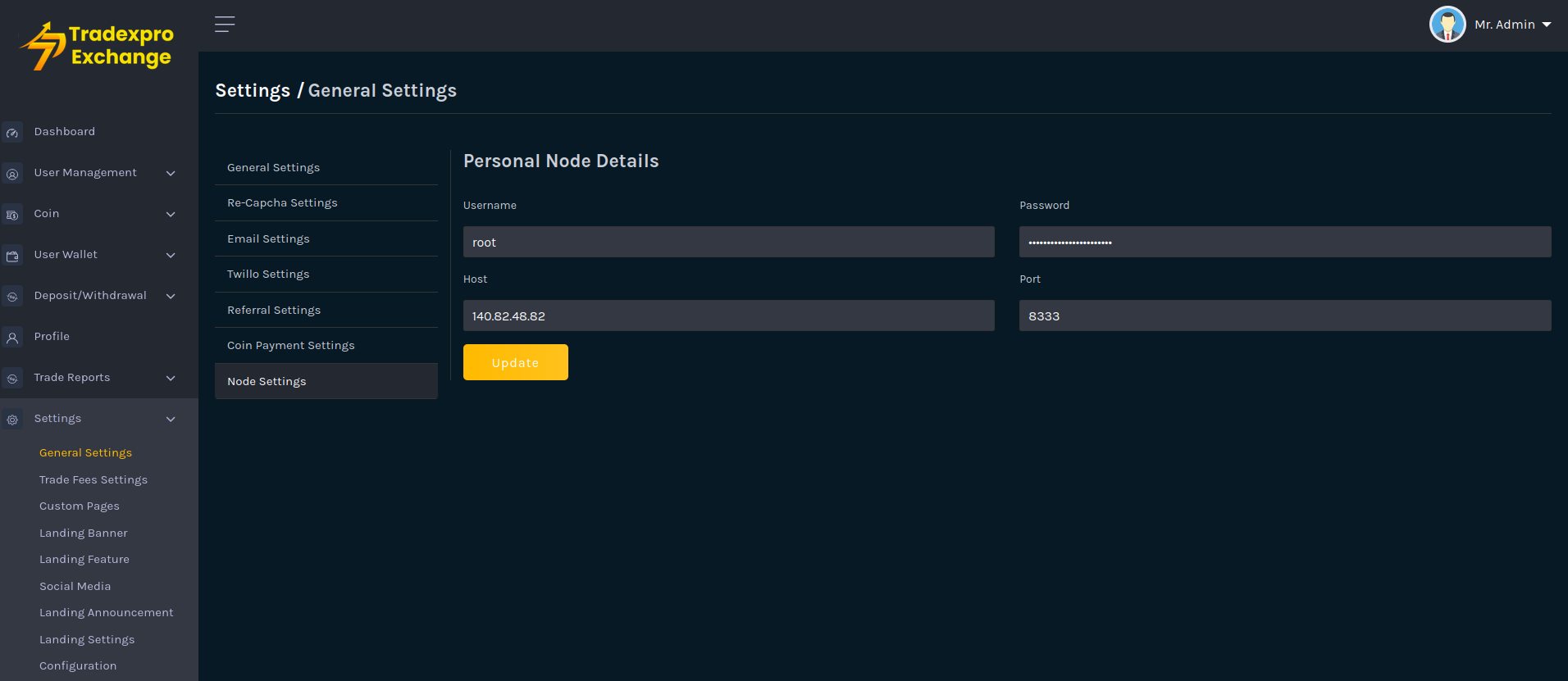The image size is (1568, 681).
Task: Click the User Management sidebar icon
Action: point(12,174)
